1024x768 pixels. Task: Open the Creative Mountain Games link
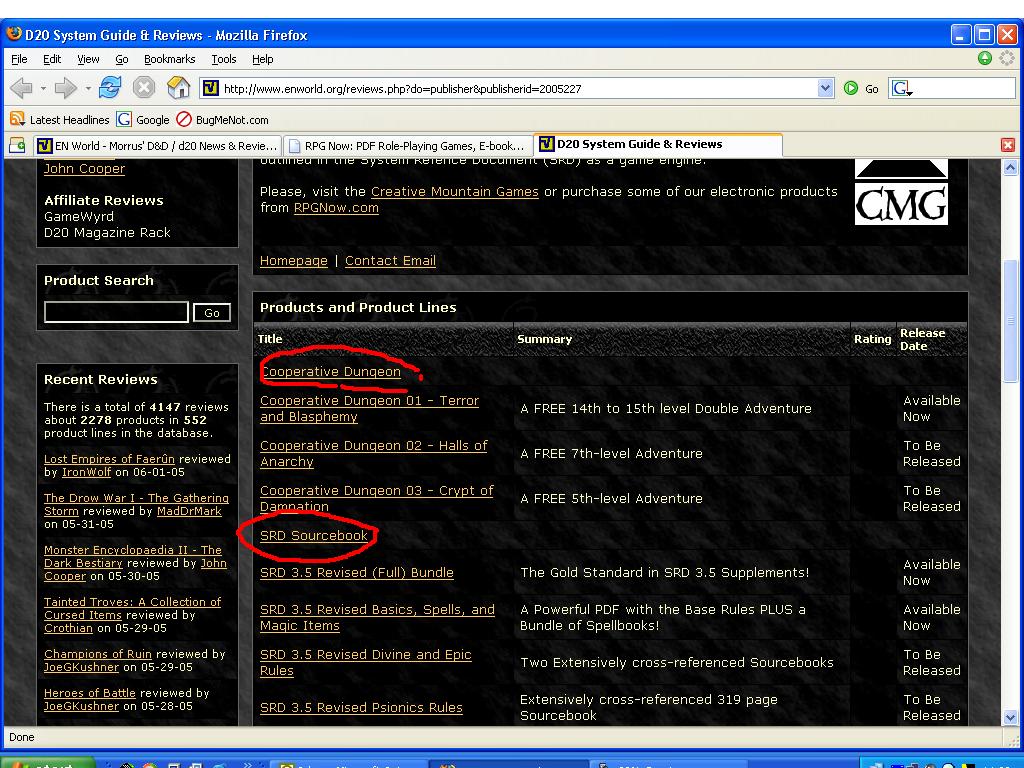point(455,191)
